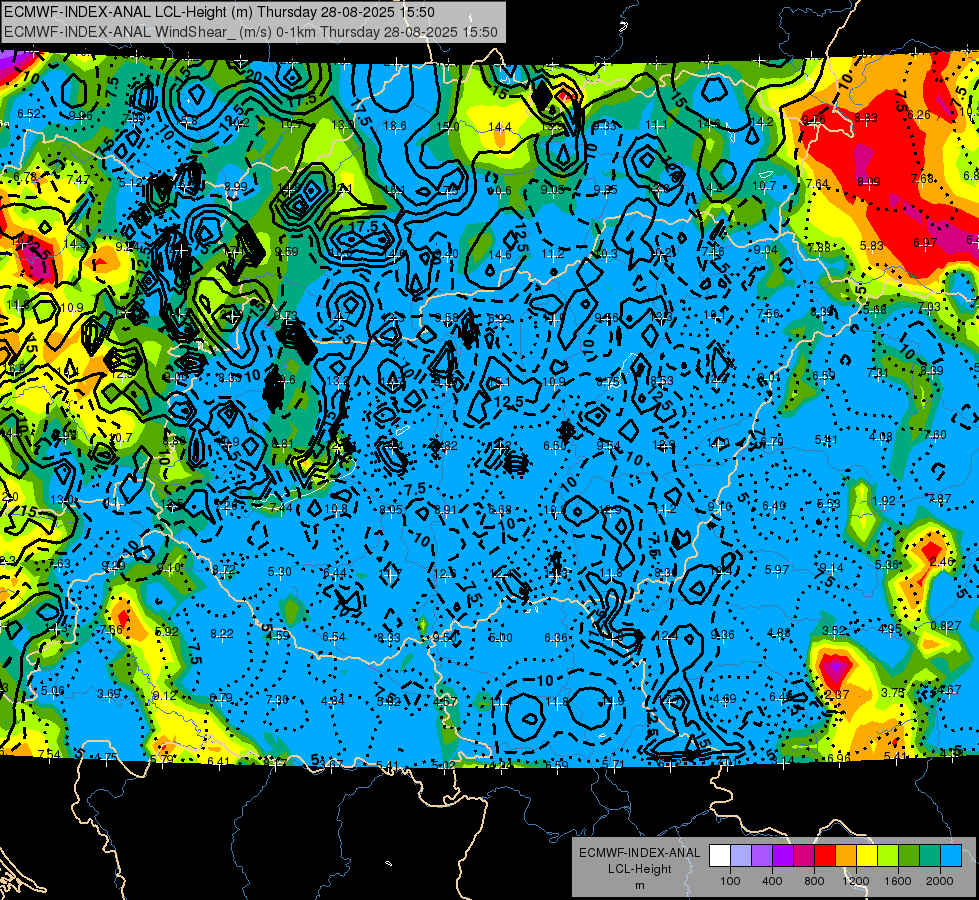
Task: Click the 6.50 wind shear value
Action: 554,445
